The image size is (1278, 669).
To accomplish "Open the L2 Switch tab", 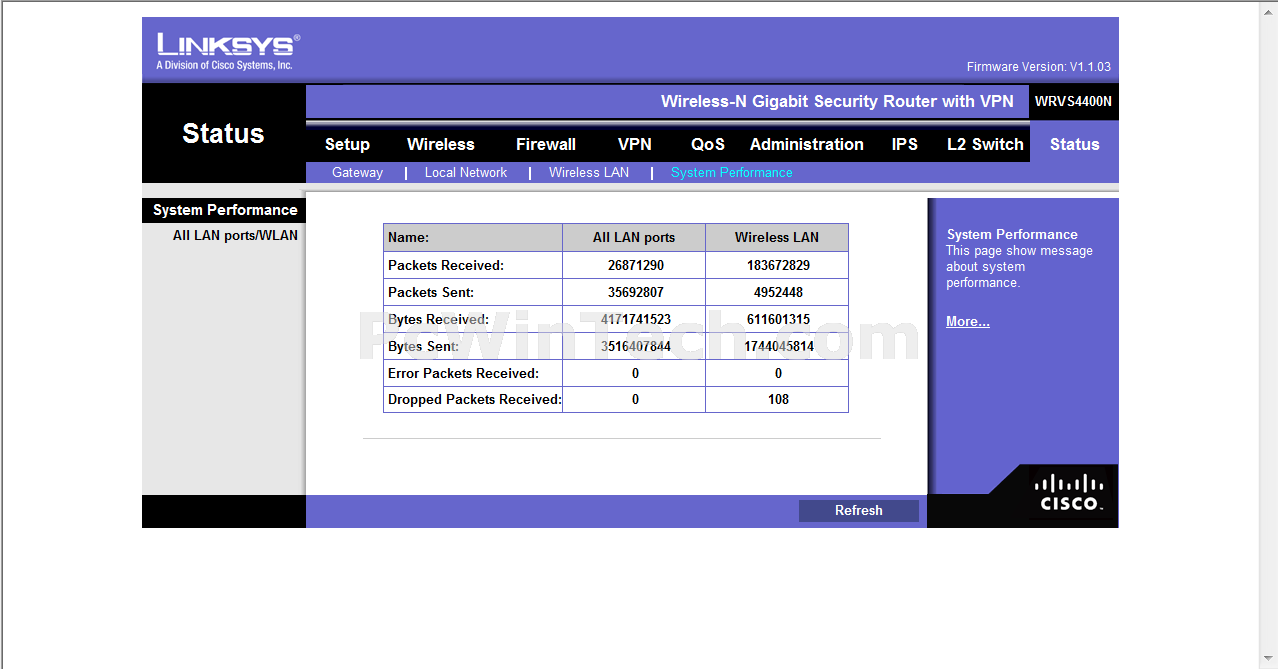I will tap(985, 144).
